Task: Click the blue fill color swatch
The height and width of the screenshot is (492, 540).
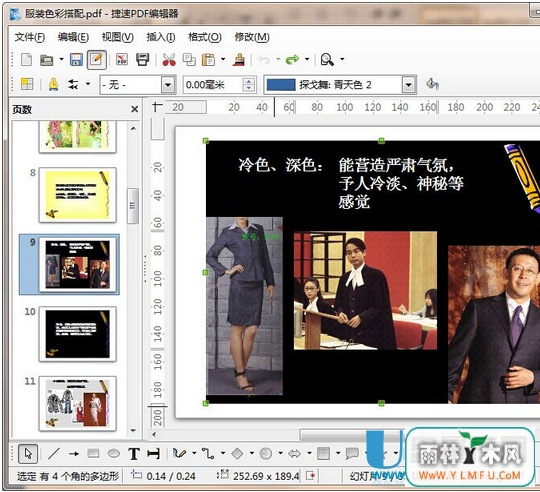Action: pos(281,85)
